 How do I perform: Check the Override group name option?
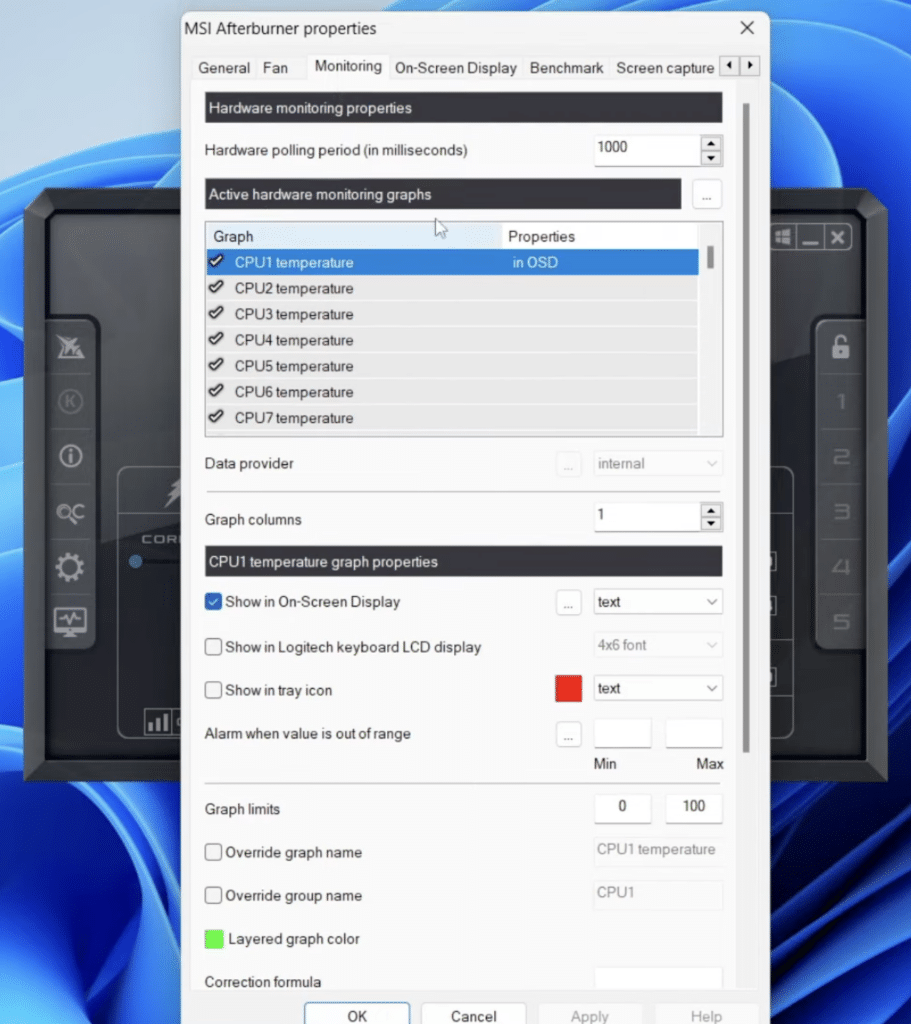213,895
